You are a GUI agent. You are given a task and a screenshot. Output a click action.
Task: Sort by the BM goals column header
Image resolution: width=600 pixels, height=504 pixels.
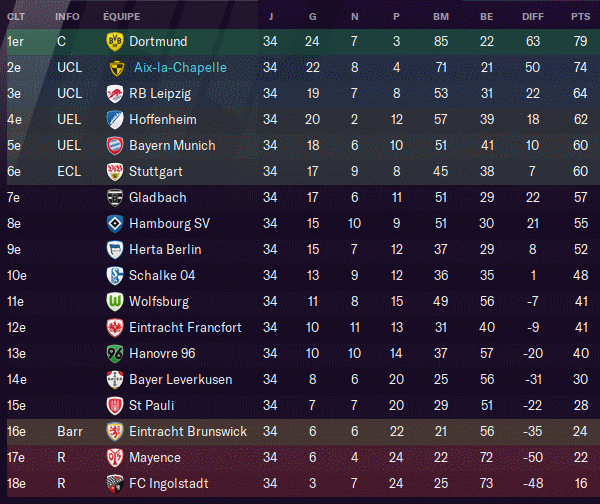(x=441, y=16)
